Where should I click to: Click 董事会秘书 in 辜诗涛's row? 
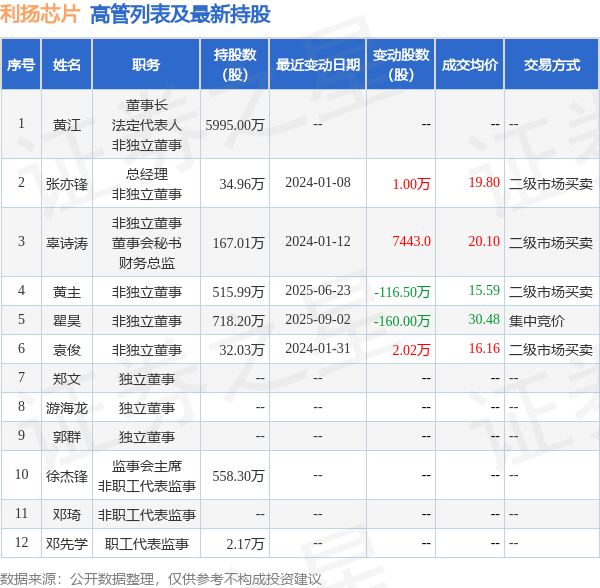coord(147,243)
